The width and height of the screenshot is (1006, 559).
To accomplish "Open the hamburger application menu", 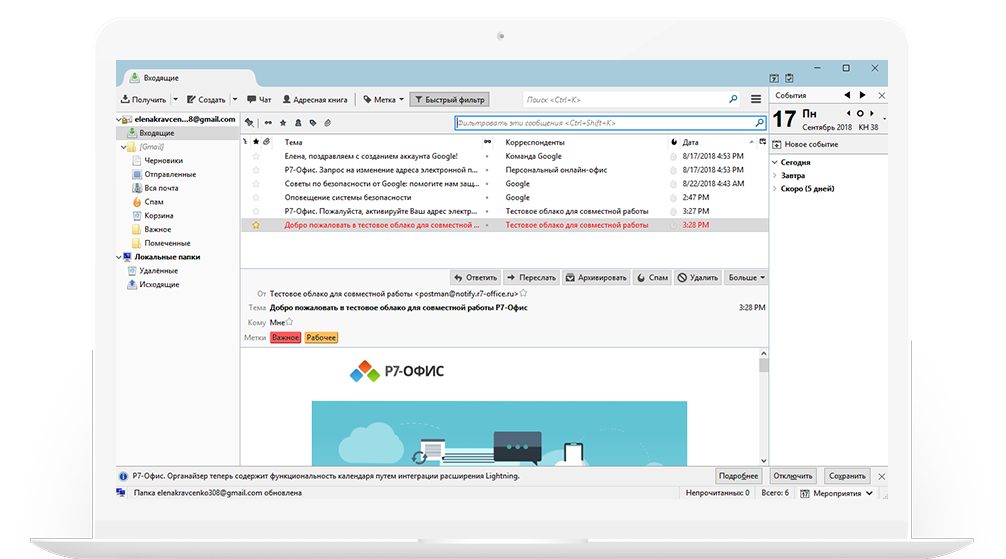I will tap(756, 100).
